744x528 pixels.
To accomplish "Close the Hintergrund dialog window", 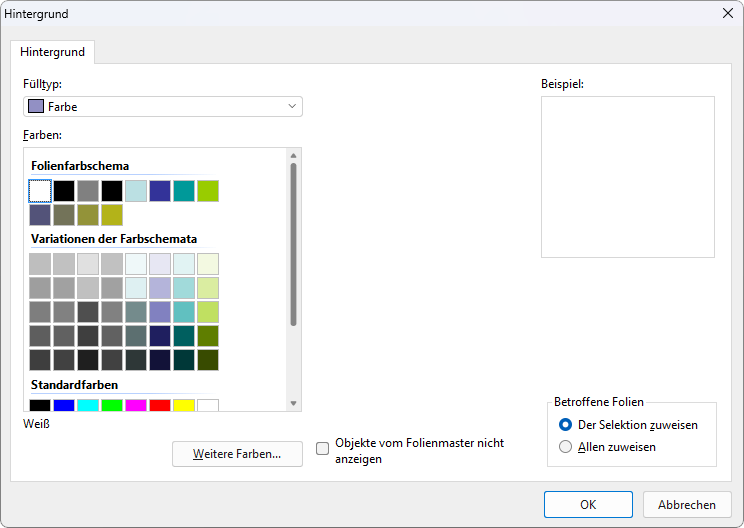I will pyautogui.click(x=728, y=13).
